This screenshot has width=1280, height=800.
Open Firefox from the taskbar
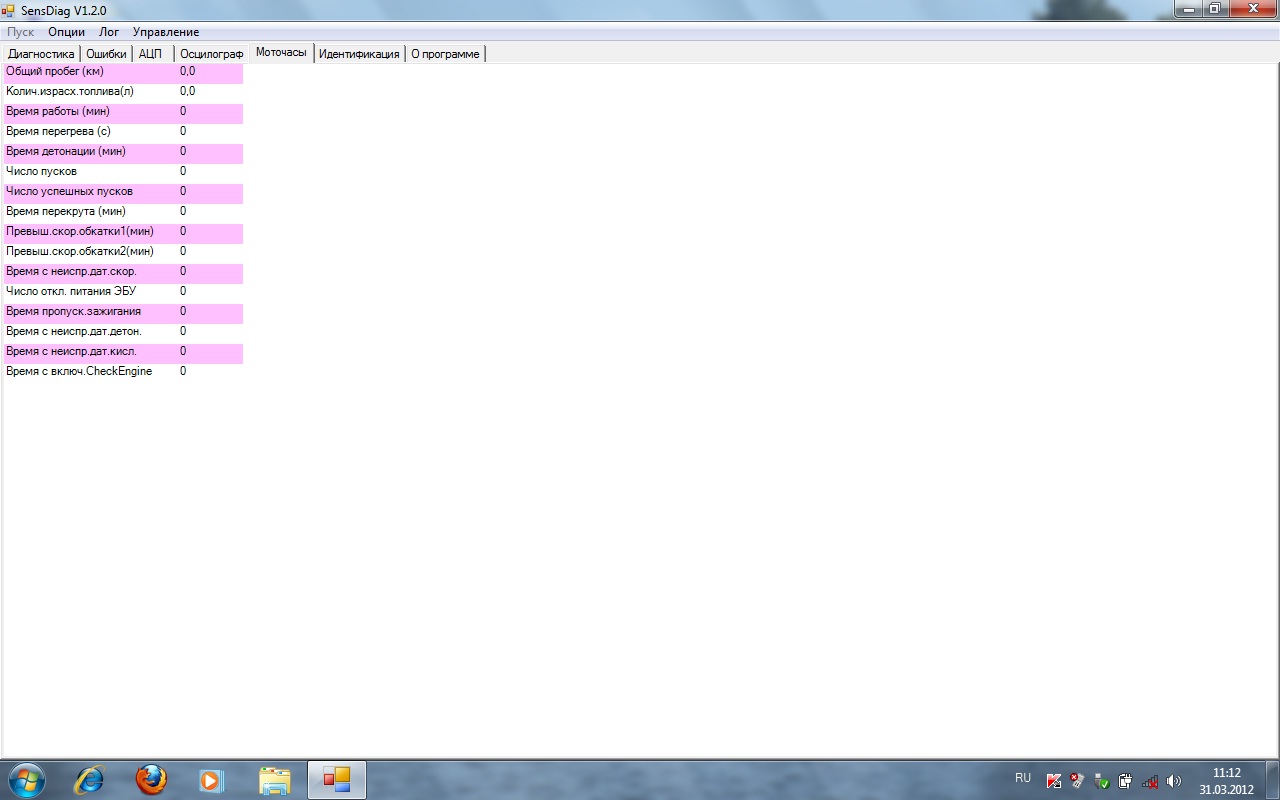[151, 779]
